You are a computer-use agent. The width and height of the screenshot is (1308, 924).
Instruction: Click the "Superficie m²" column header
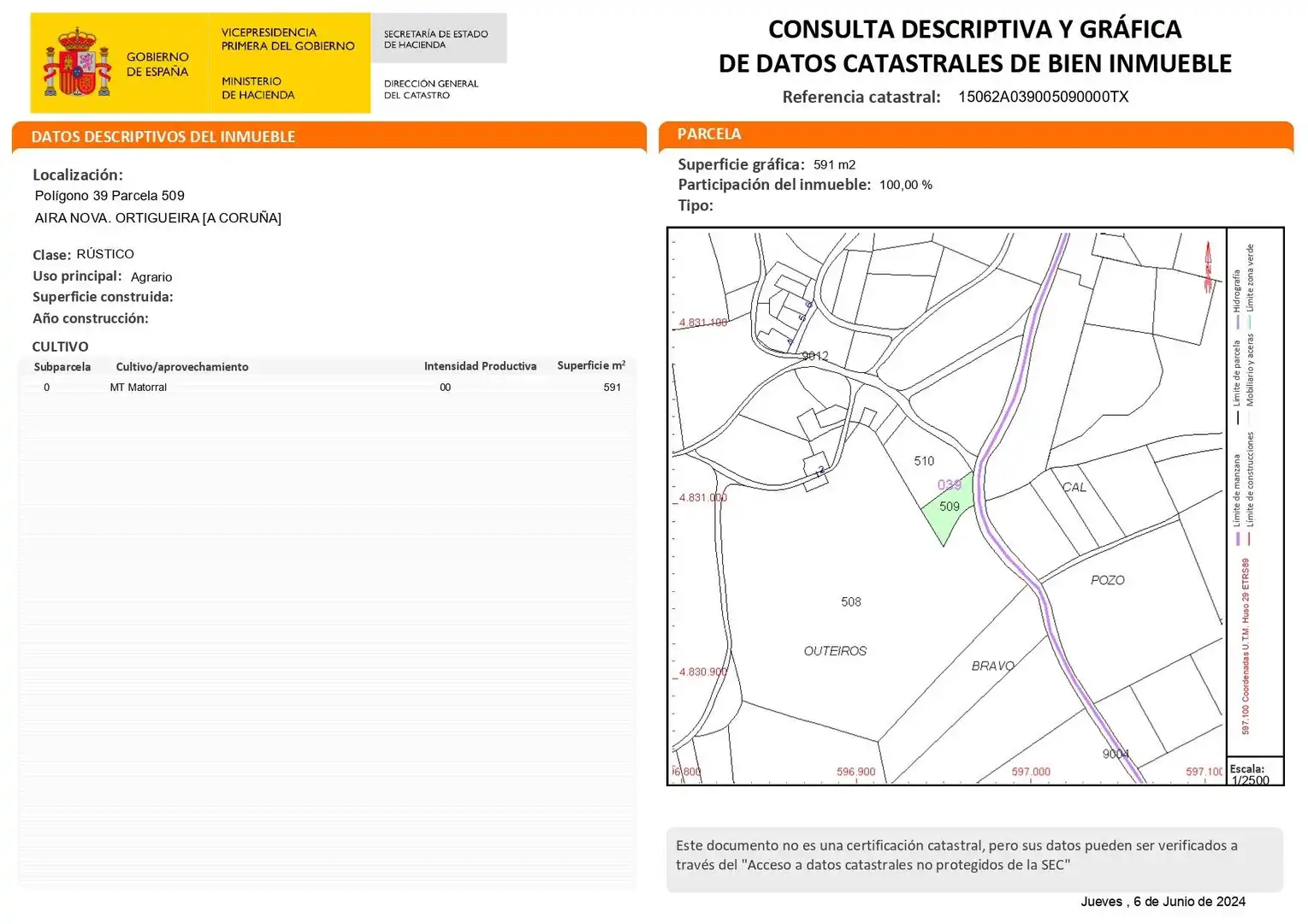pyautogui.click(x=591, y=365)
